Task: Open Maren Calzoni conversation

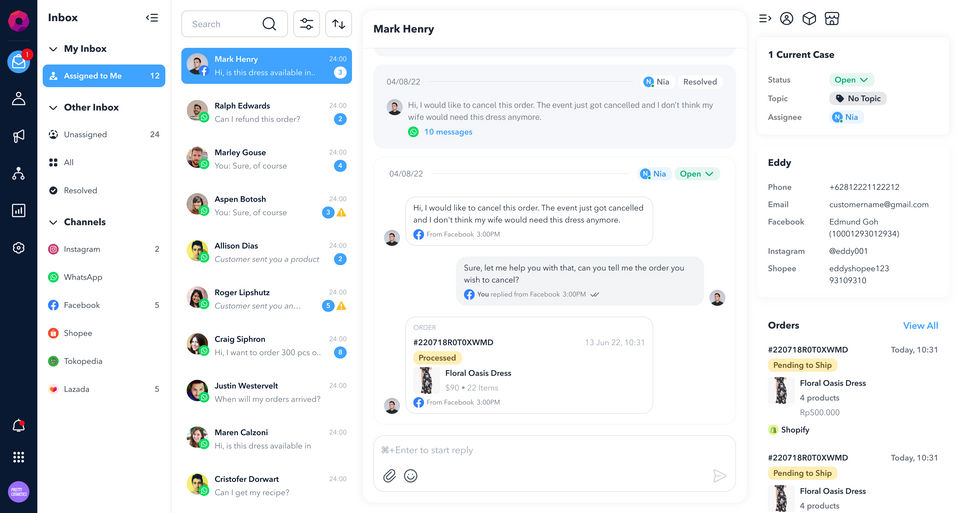Action: (x=266, y=439)
